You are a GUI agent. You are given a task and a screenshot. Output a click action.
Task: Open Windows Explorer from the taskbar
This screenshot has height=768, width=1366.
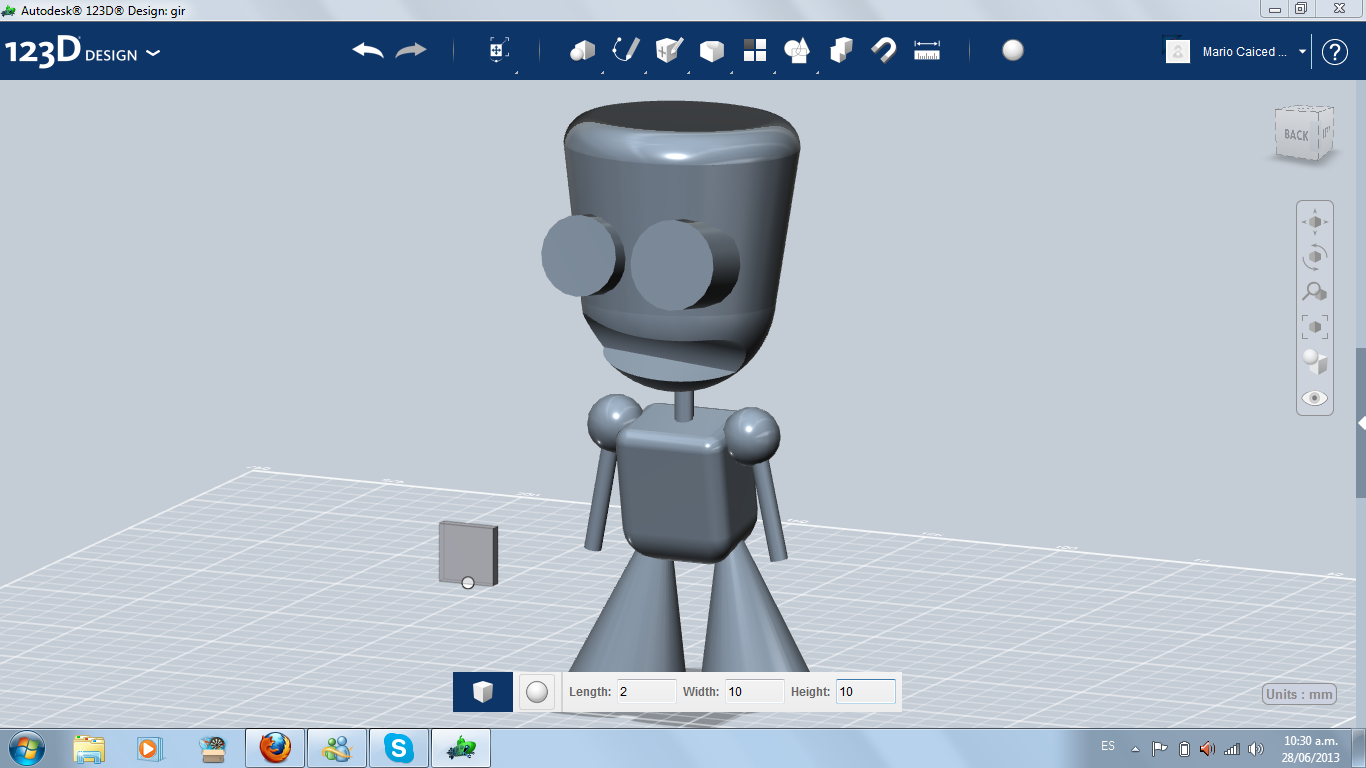pyautogui.click(x=89, y=748)
